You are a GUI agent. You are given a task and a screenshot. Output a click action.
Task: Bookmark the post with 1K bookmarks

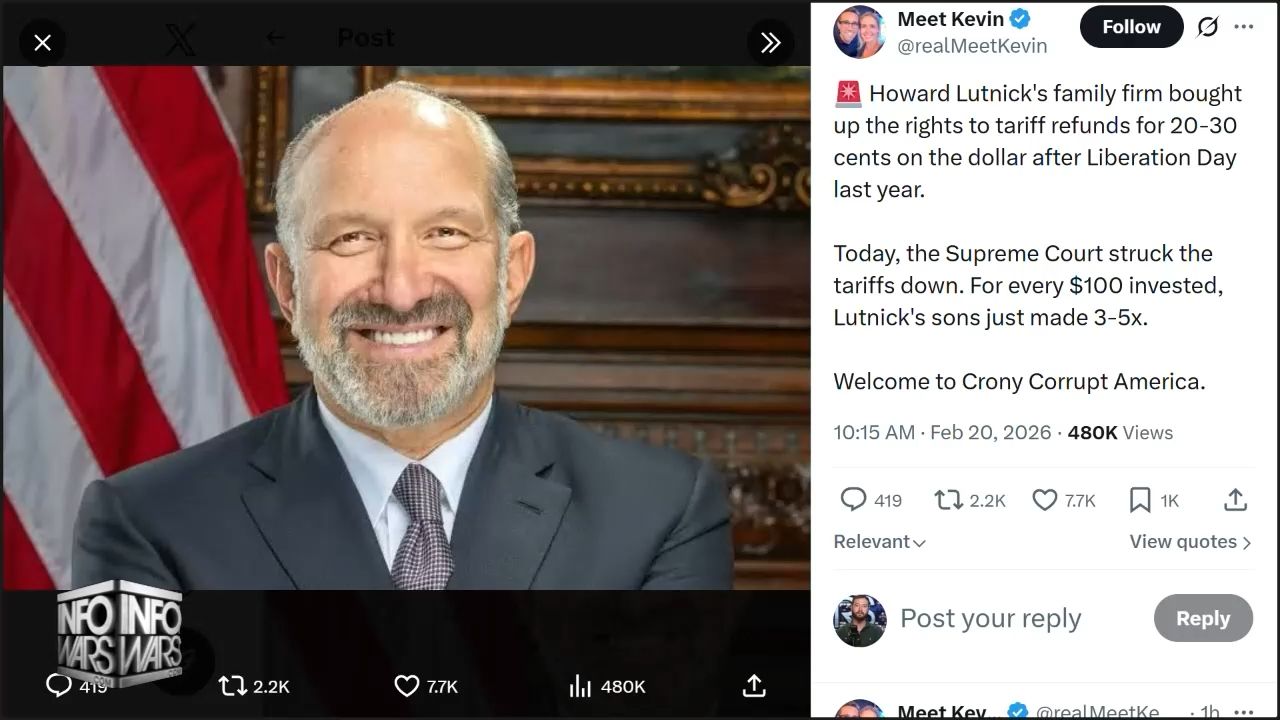click(x=1140, y=499)
